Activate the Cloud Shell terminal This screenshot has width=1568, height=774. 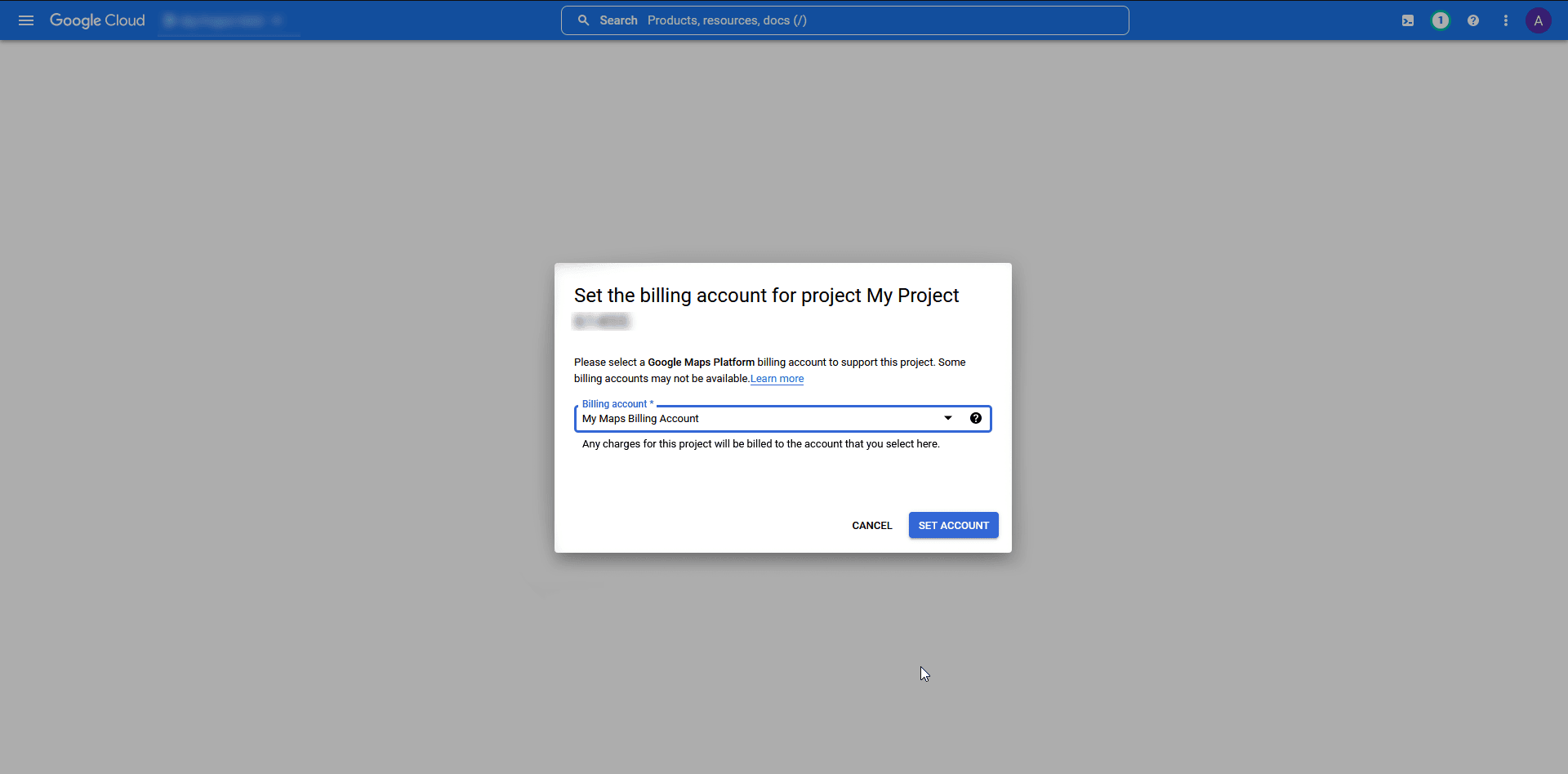[1407, 20]
